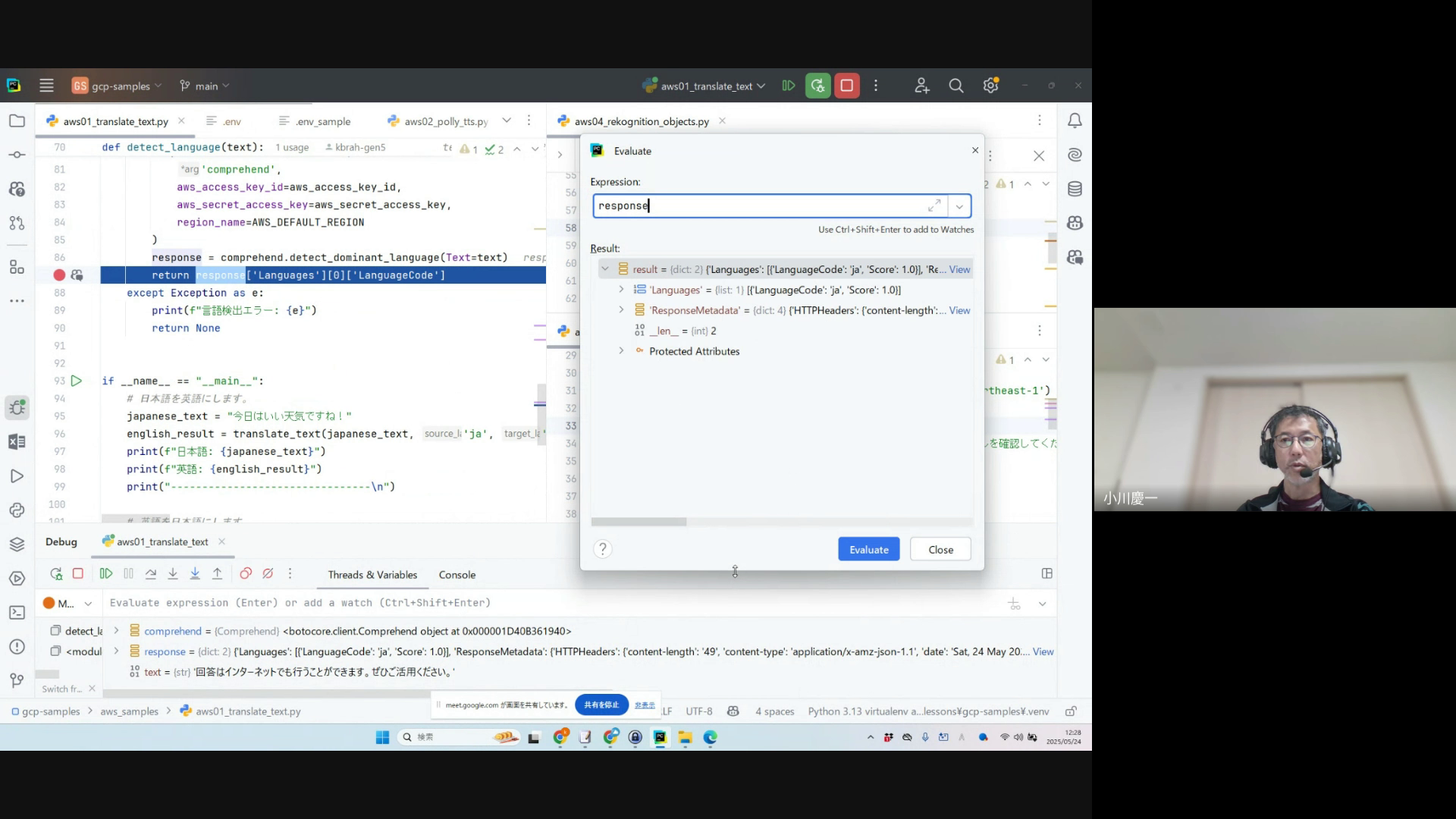The image size is (1456, 819).
Task: Click the Step Into debug icon
Action: pos(173,574)
